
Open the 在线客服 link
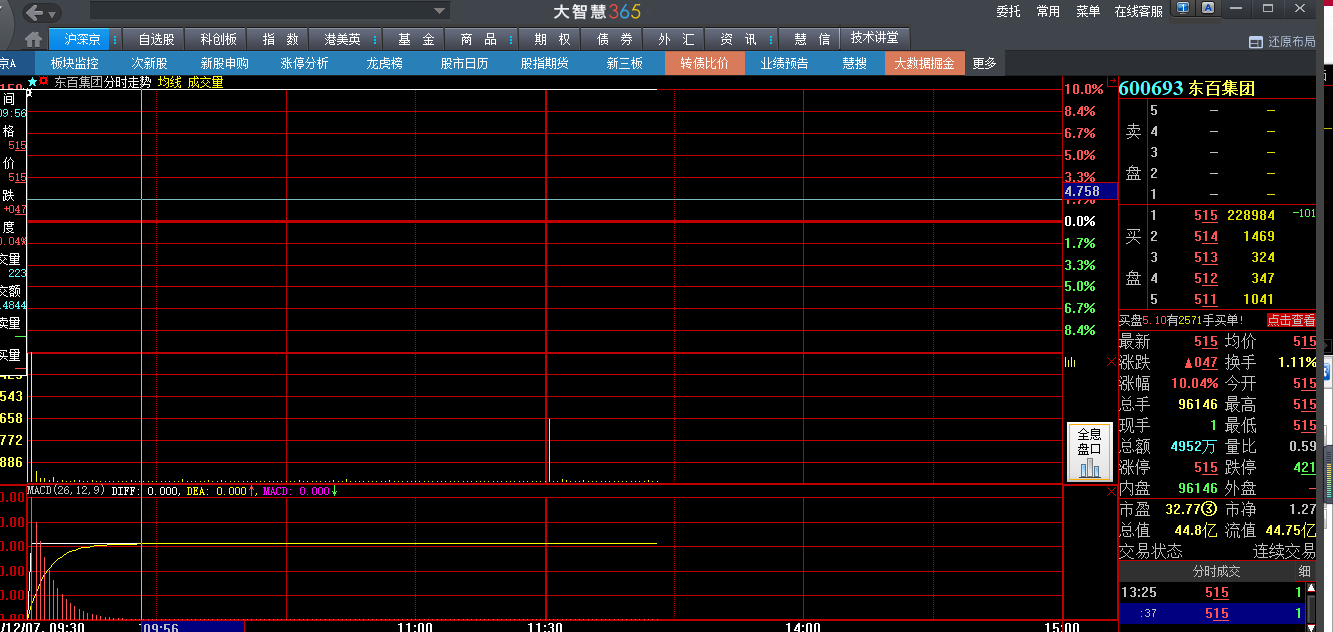click(1138, 11)
